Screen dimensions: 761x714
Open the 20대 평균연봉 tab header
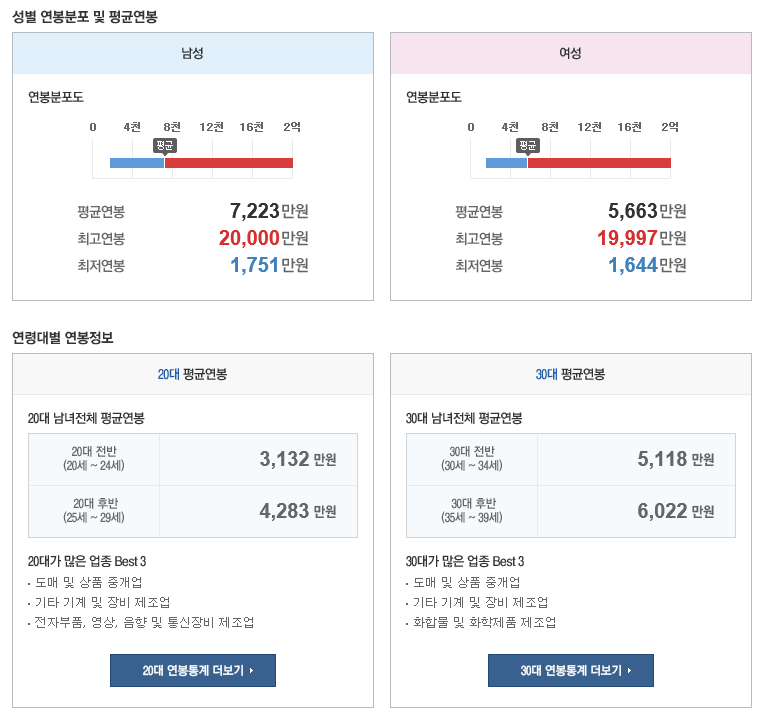193,374
